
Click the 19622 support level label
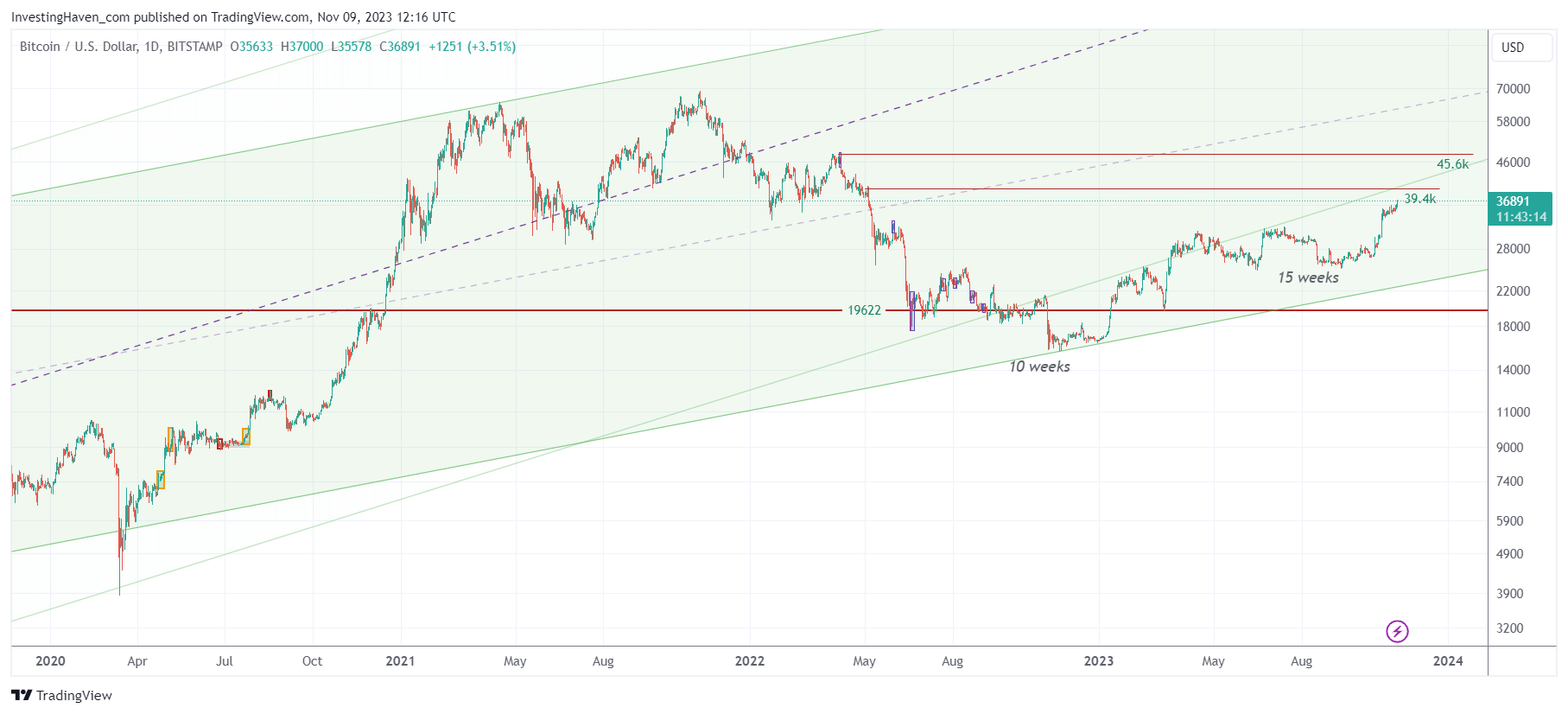(864, 310)
